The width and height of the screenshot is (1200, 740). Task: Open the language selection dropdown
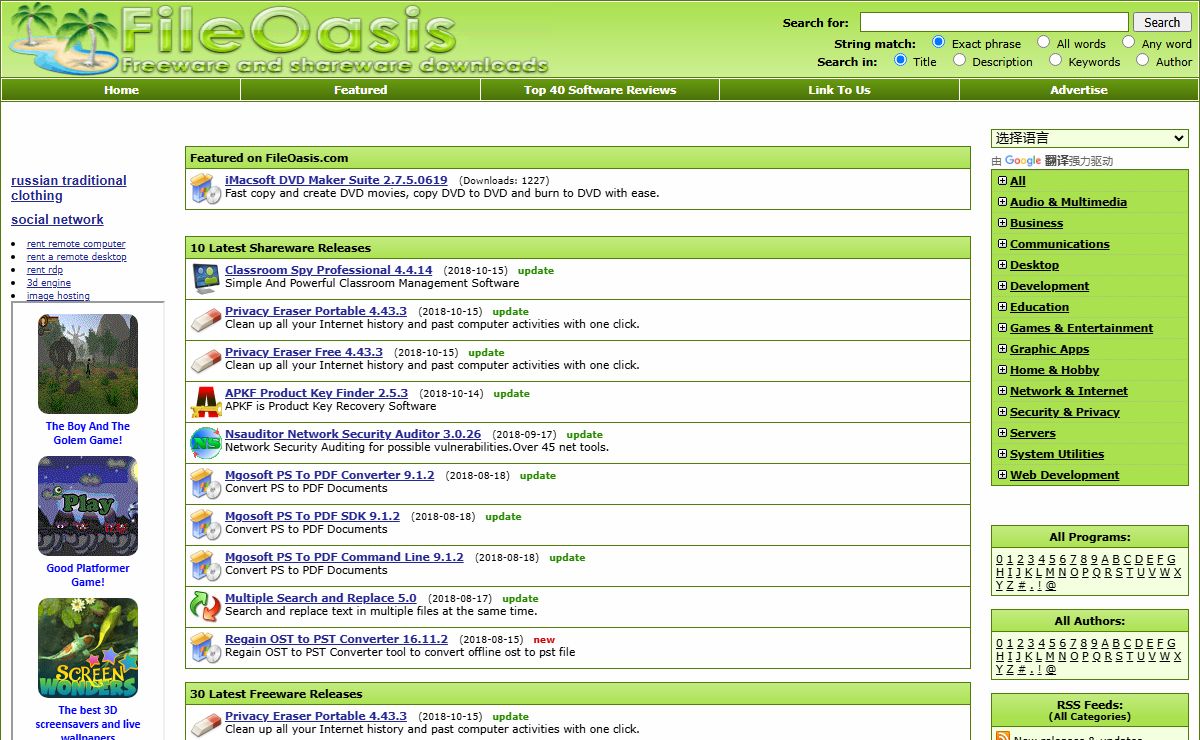tap(1090, 138)
